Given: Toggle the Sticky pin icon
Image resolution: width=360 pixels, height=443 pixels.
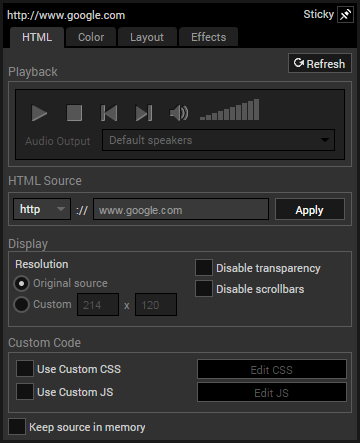Looking at the screenshot, I should click(x=345, y=15).
